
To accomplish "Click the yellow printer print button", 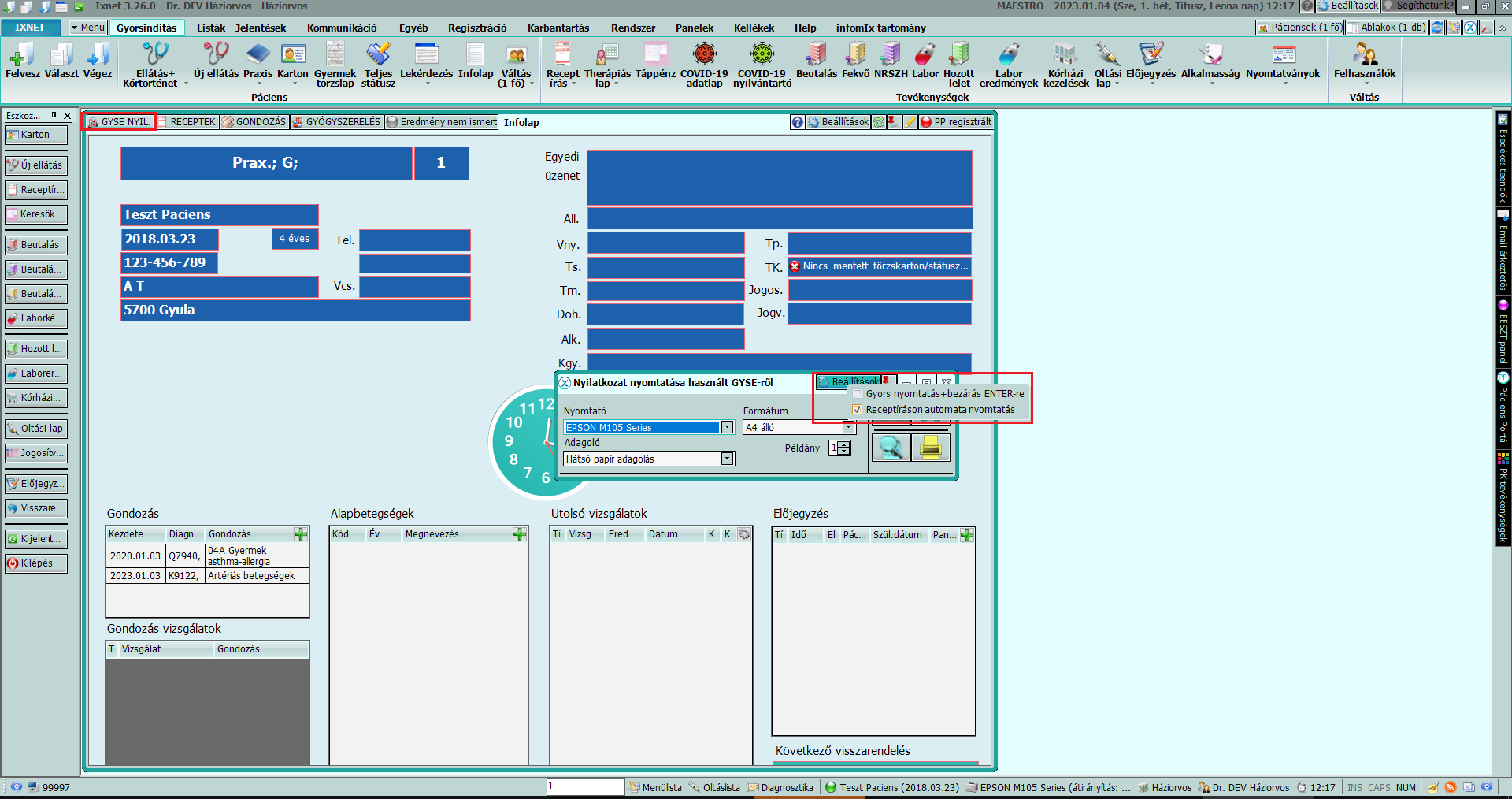I will coord(931,448).
